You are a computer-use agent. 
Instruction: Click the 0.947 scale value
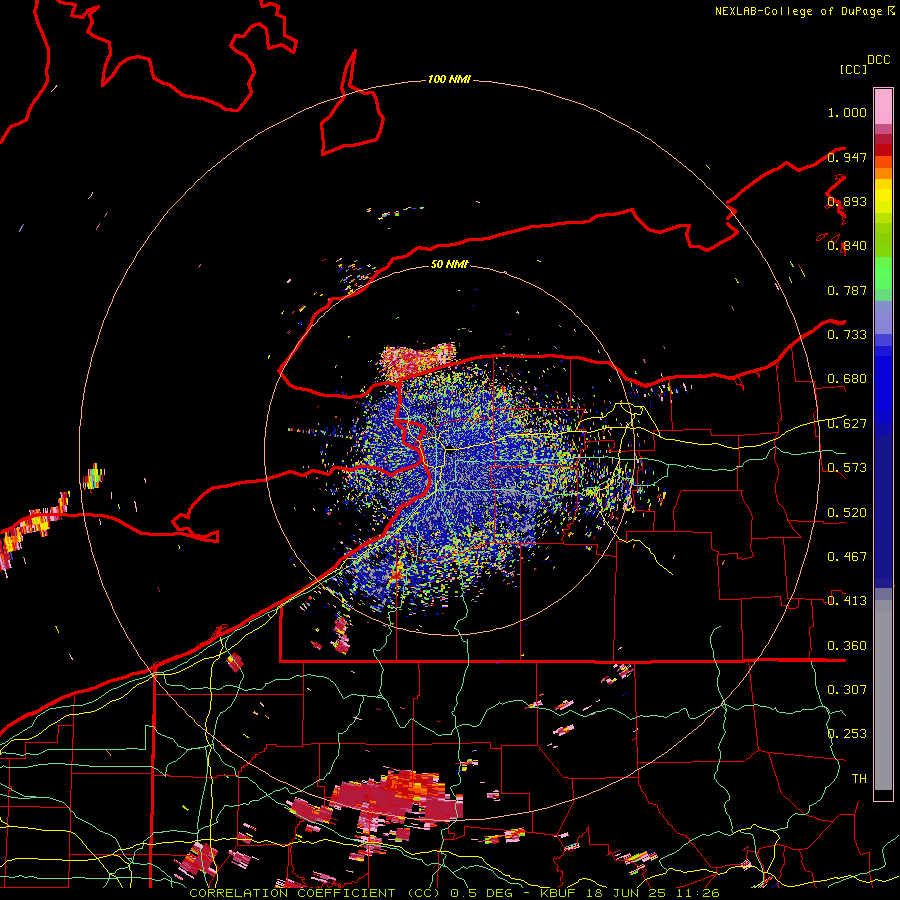847,157
